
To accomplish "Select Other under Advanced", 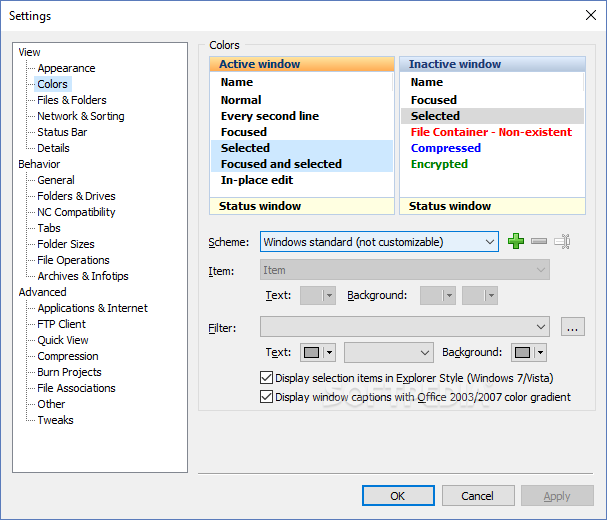I will (x=51, y=404).
